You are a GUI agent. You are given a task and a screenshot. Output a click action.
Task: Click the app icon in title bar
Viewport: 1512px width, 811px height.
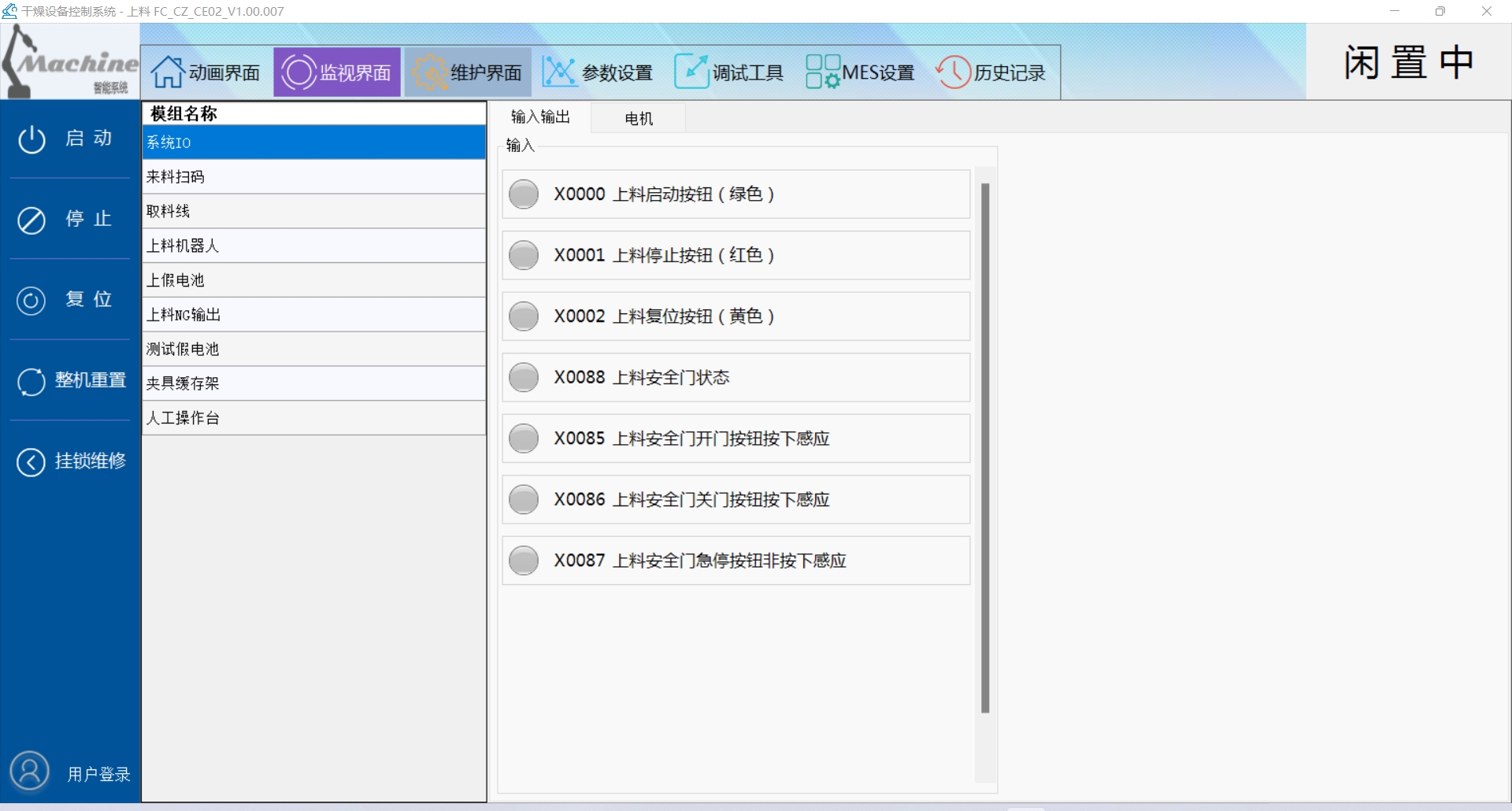[x=9, y=11]
